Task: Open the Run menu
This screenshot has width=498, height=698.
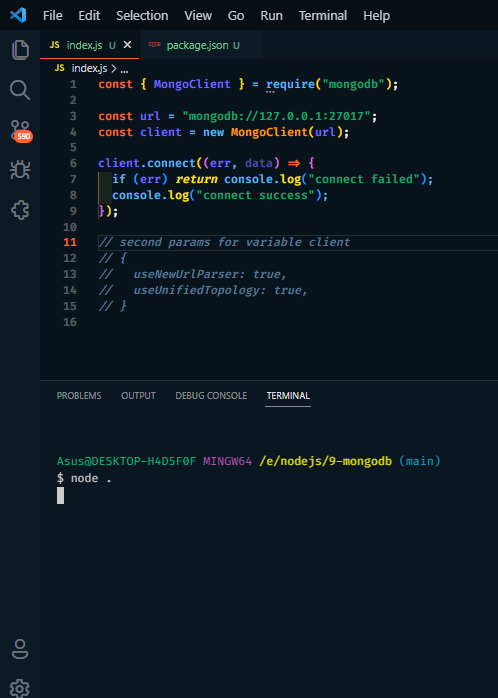Action: coord(271,16)
